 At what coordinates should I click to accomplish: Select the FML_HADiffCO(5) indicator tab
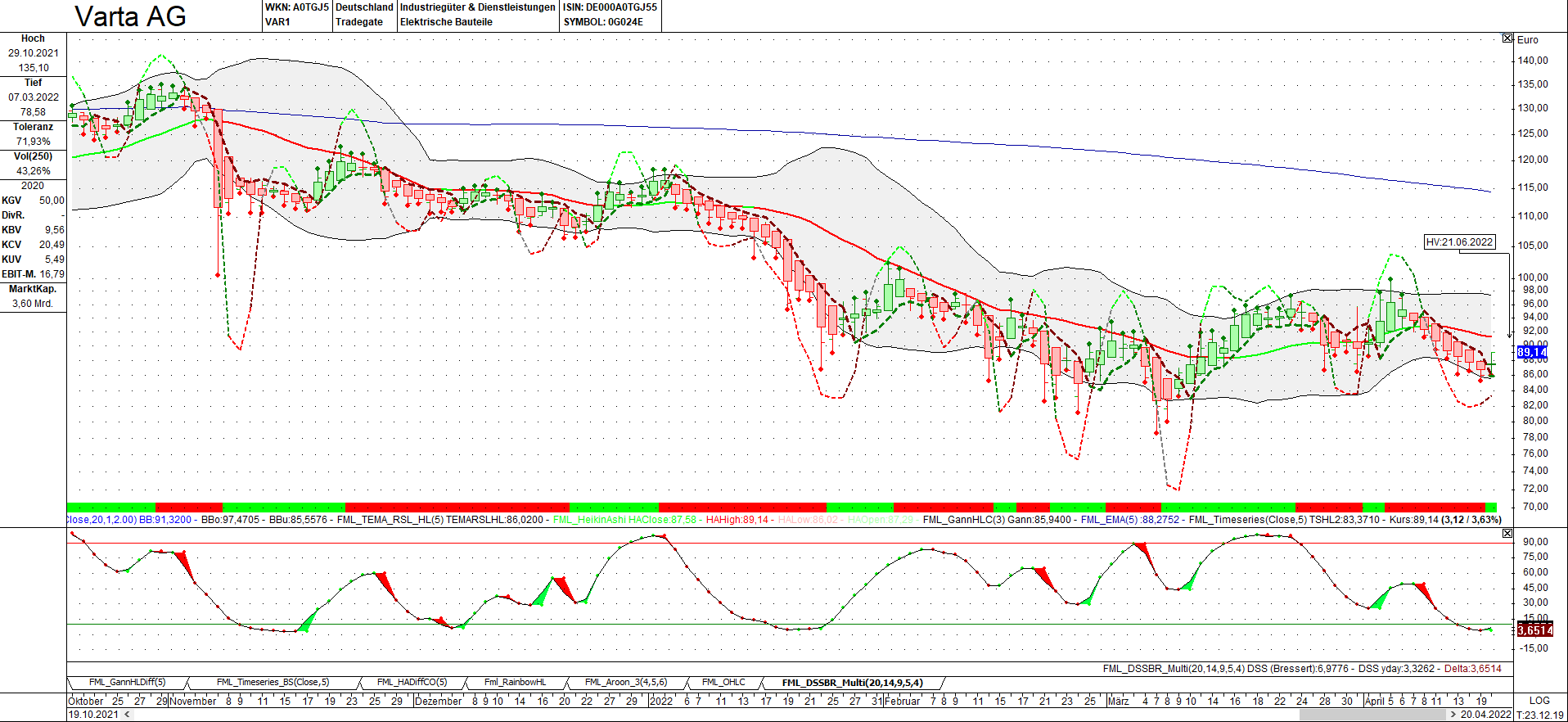click(x=412, y=683)
